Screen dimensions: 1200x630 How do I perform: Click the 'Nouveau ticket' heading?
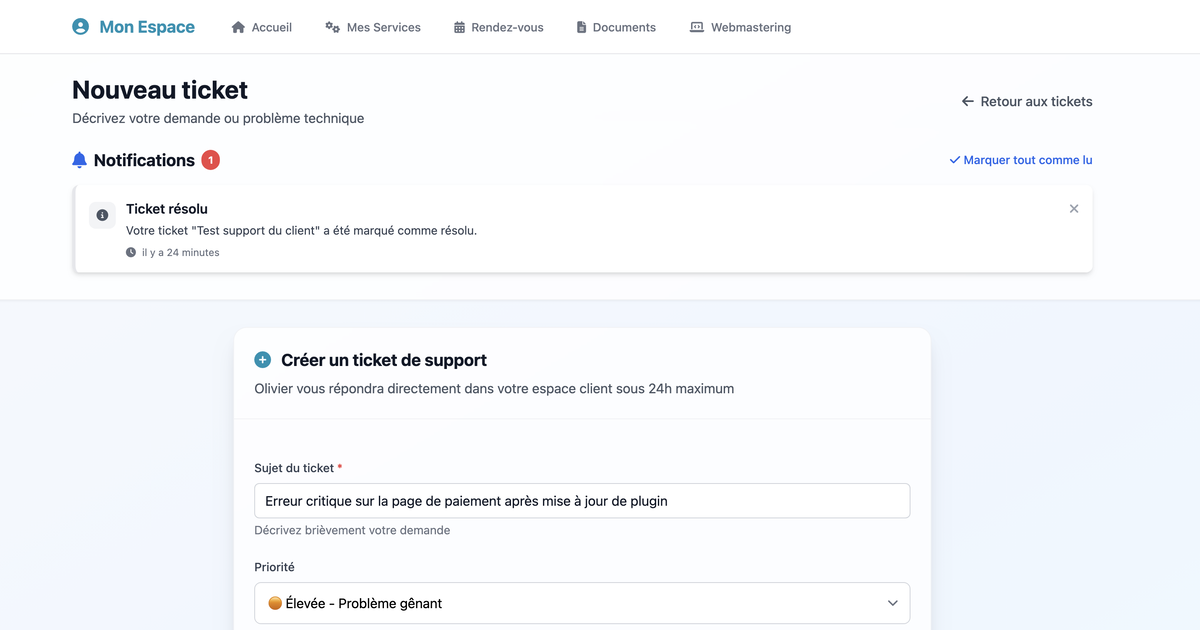click(x=160, y=90)
